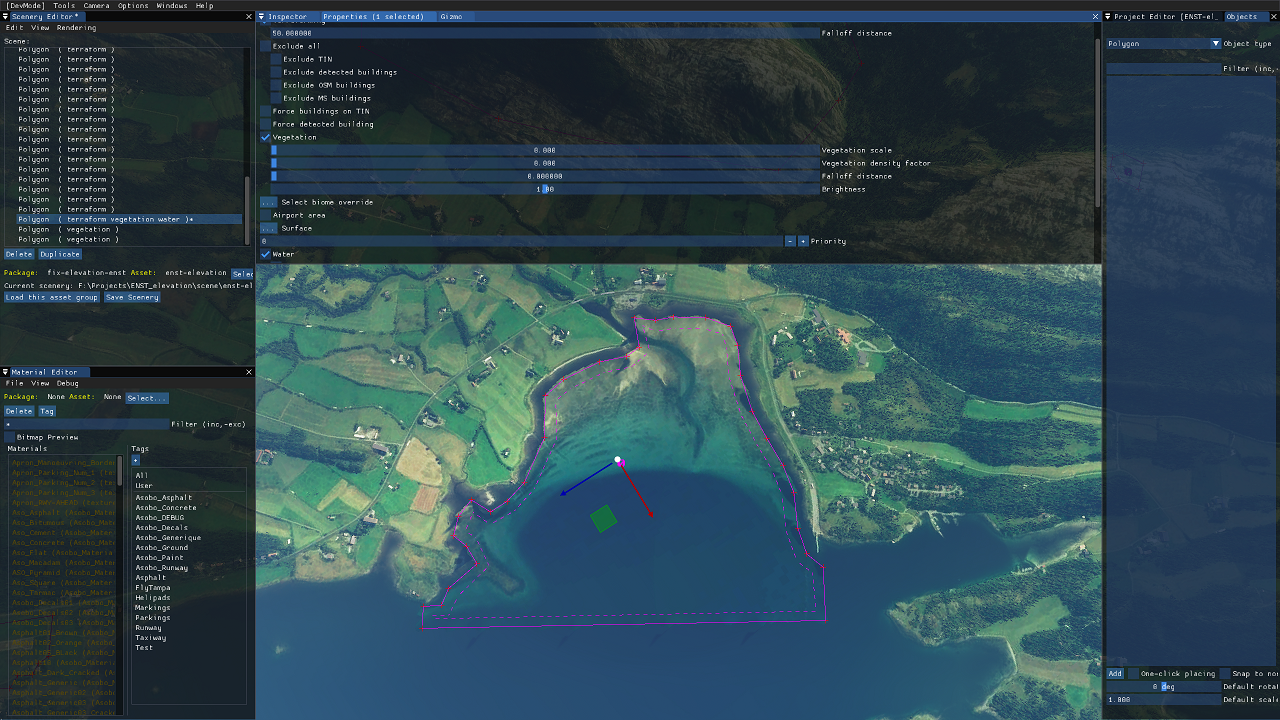Close the Material Editor window
This screenshot has height=720, width=1280.
249,372
